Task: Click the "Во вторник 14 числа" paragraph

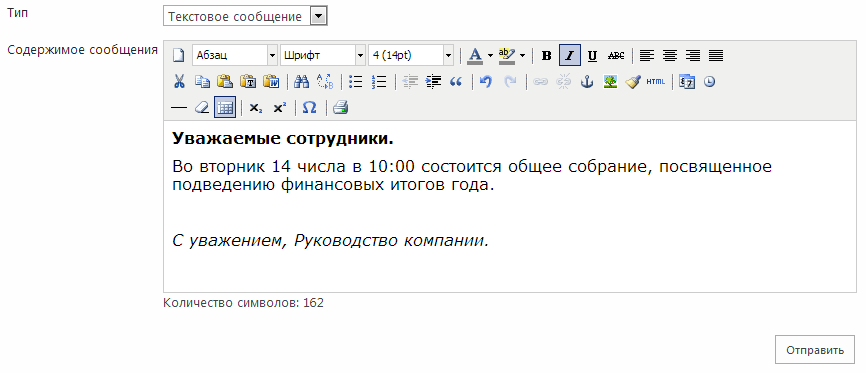Action: [472, 175]
